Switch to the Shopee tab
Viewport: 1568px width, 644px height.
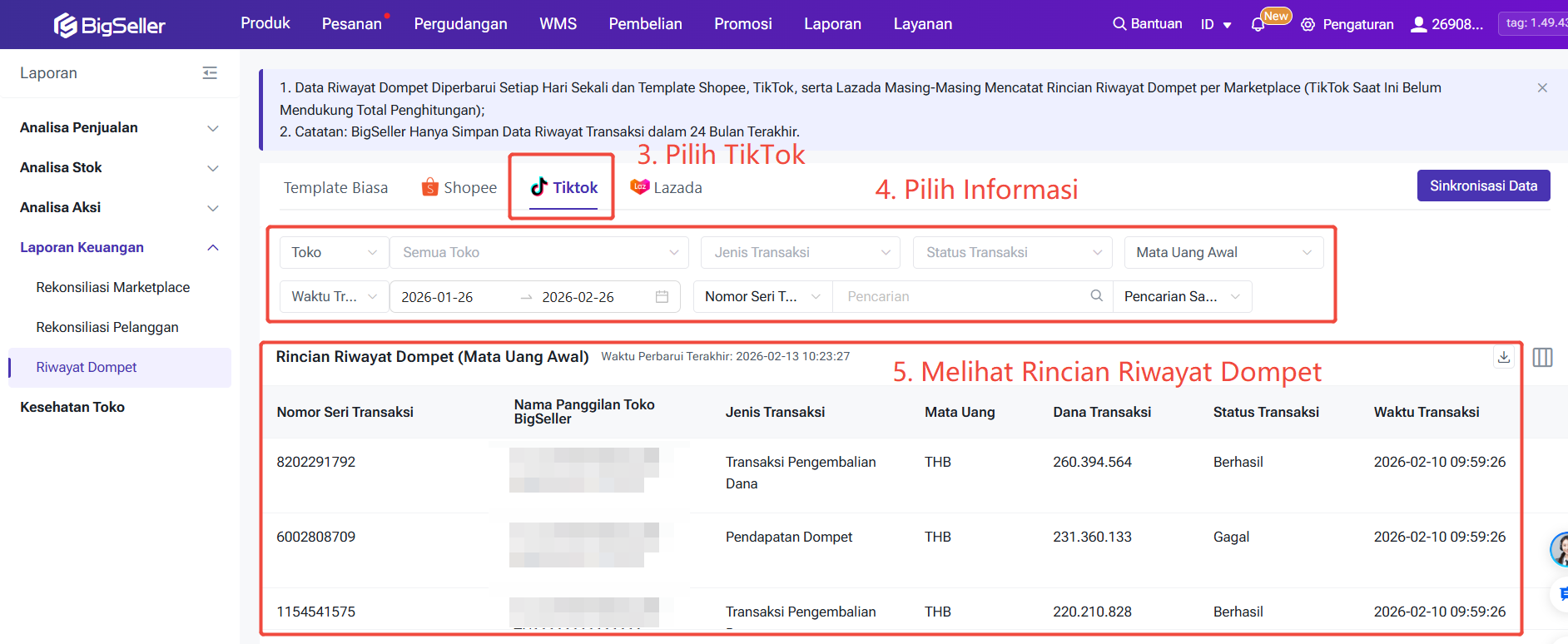tap(459, 188)
